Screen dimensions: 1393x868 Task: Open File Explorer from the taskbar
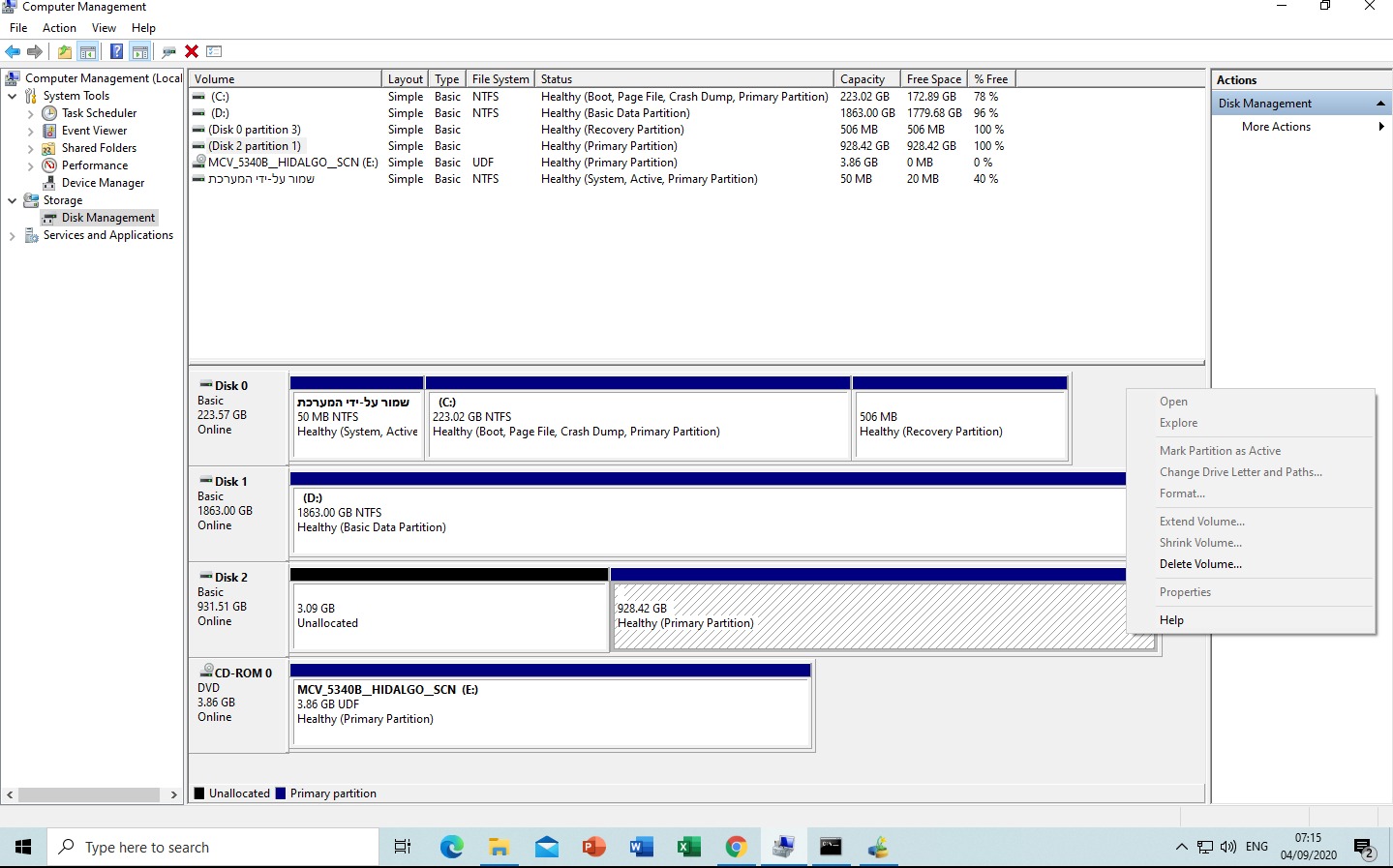coord(500,848)
